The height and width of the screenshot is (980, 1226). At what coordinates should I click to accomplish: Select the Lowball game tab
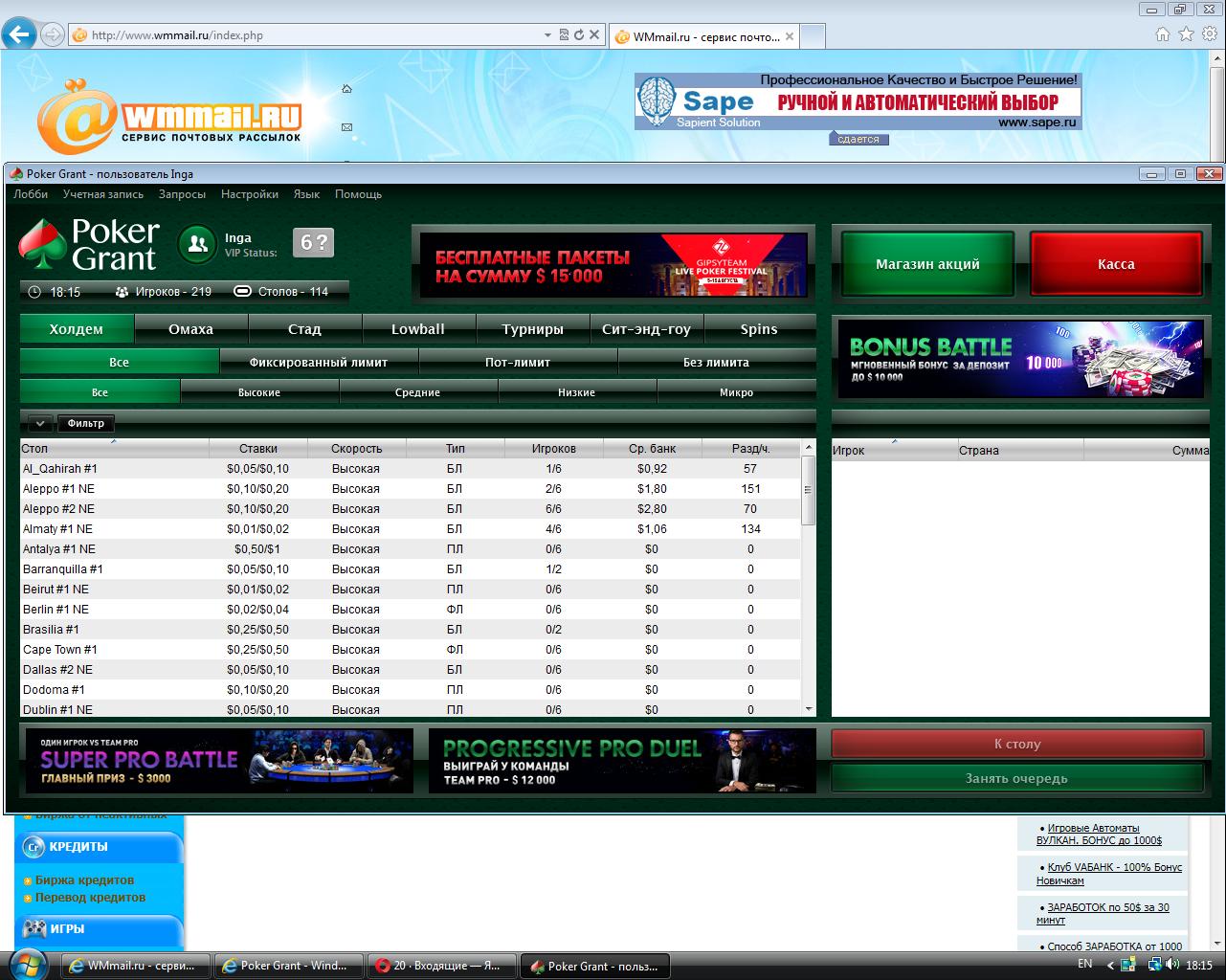click(x=418, y=329)
